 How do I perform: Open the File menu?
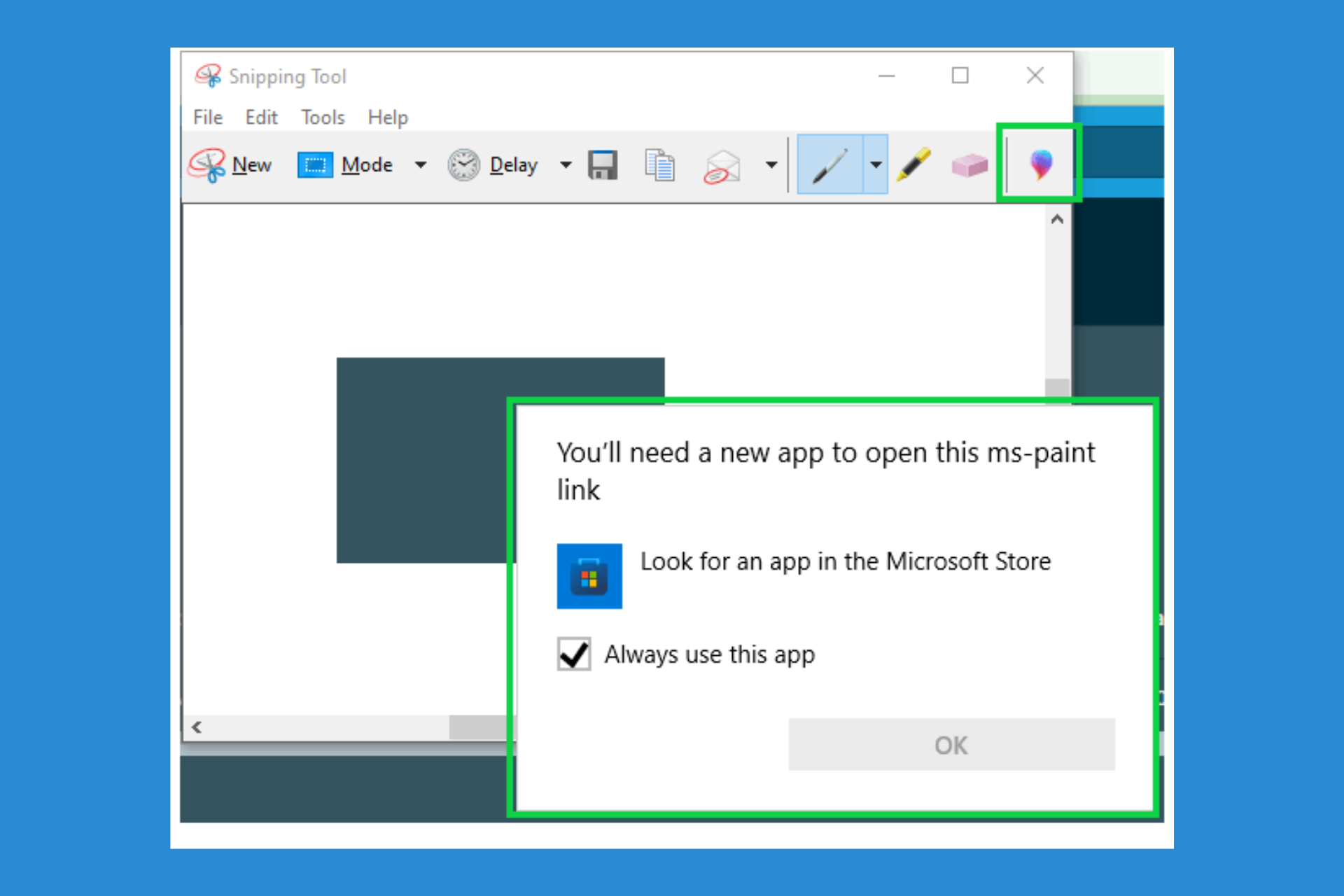tap(208, 117)
